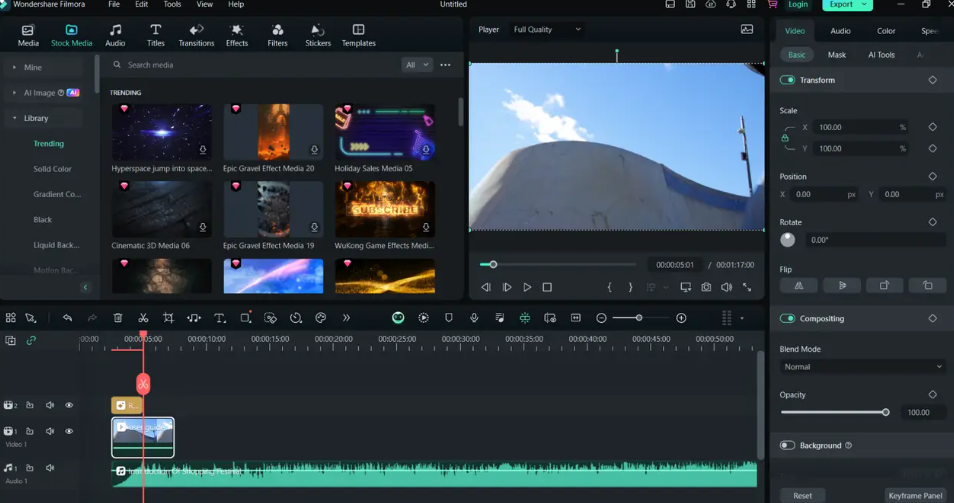Toggle the Transform switch off
Screen dimensions: 954x503
tap(788, 80)
